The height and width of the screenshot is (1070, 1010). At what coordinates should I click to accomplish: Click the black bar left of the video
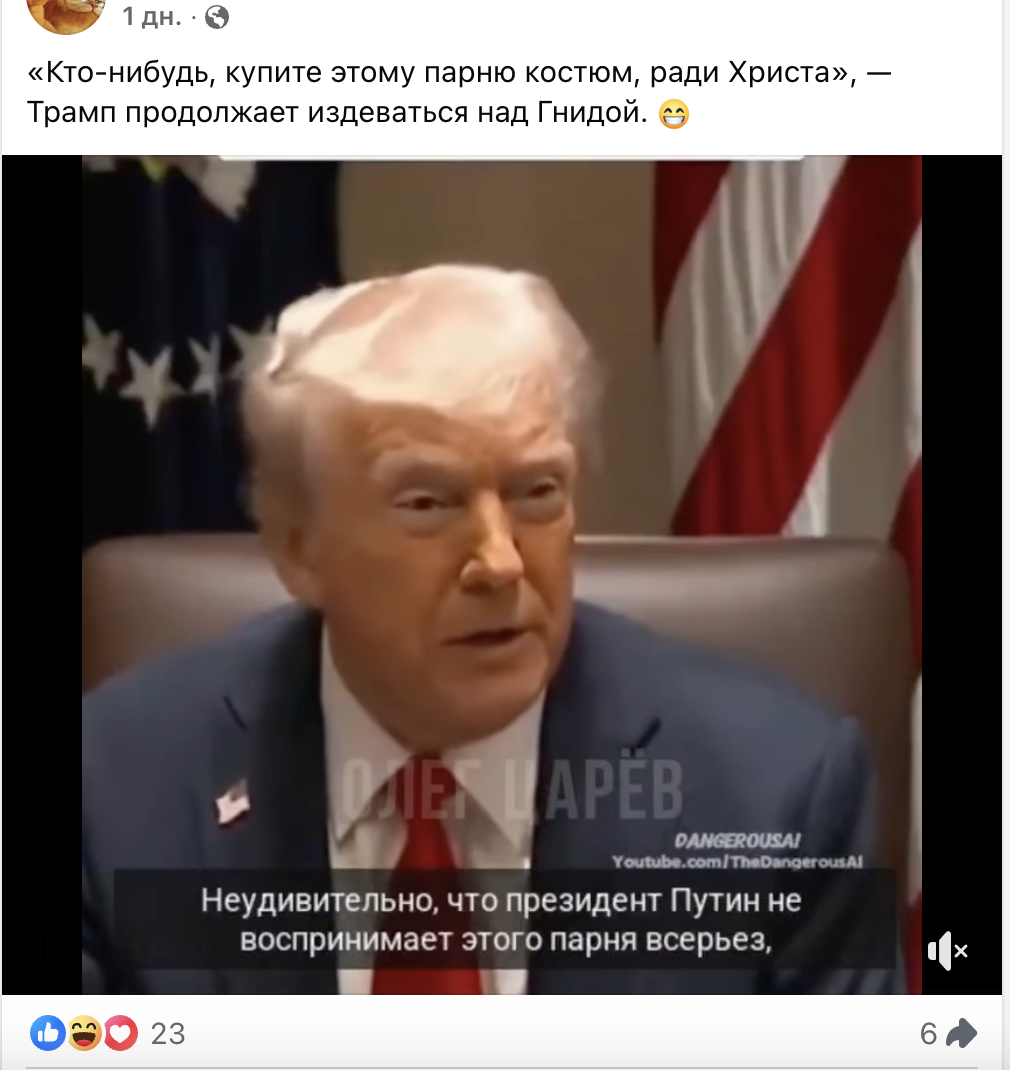click(x=42, y=575)
